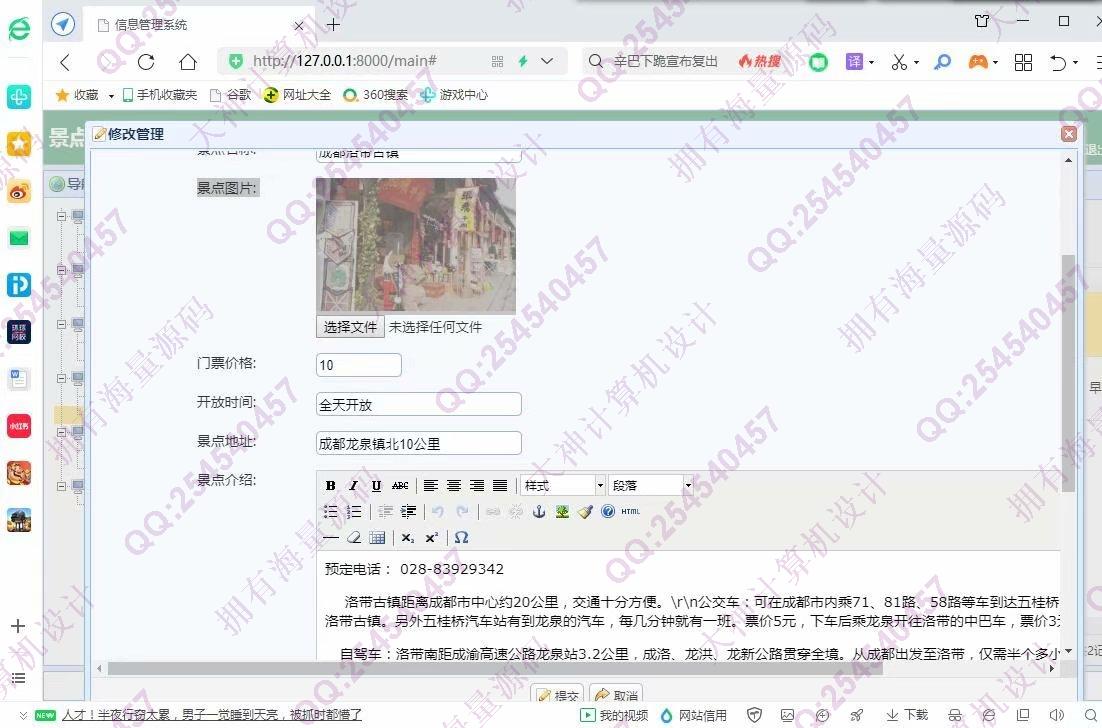Clean up messy code with brush icon
This screenshot has width=1102, height=728.
(585, 512)
